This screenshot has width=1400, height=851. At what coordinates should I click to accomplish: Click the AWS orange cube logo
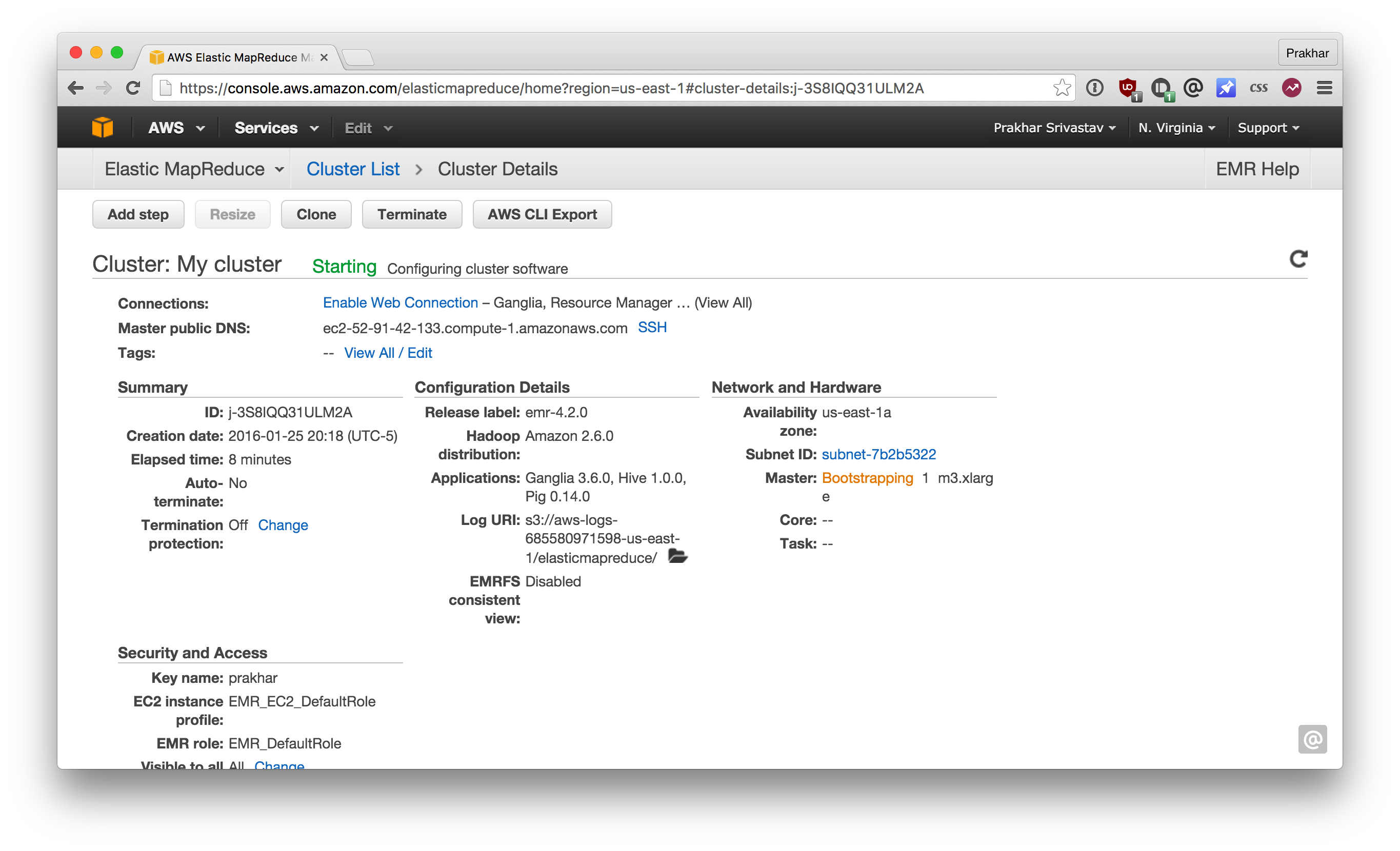coord(103,127)
